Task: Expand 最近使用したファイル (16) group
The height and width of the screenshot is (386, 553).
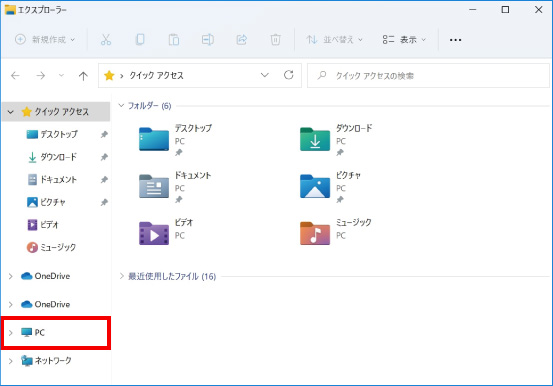Action: coord(121,276)
